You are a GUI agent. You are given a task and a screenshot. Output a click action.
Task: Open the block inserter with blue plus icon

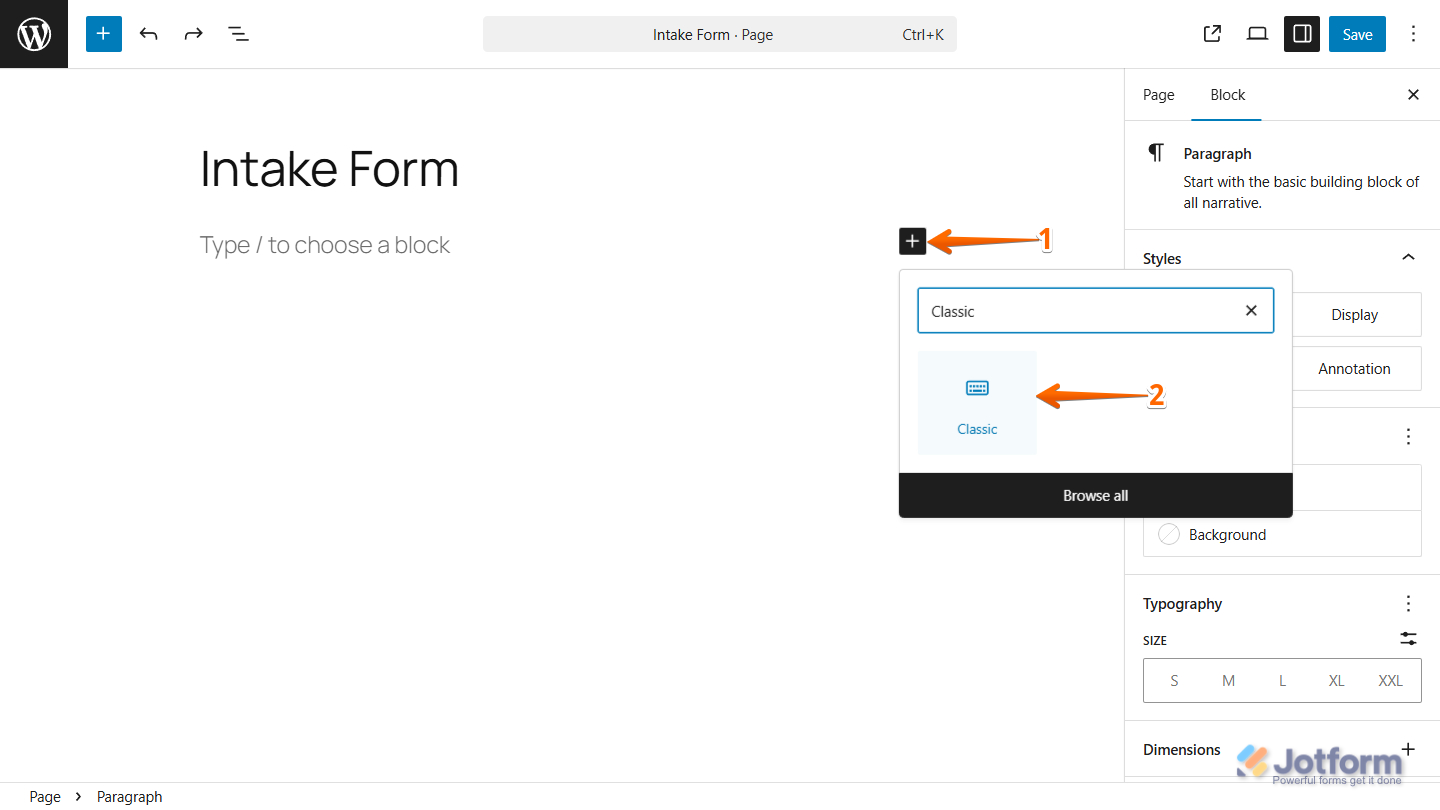pyautogui.click(x=103, y=33)
